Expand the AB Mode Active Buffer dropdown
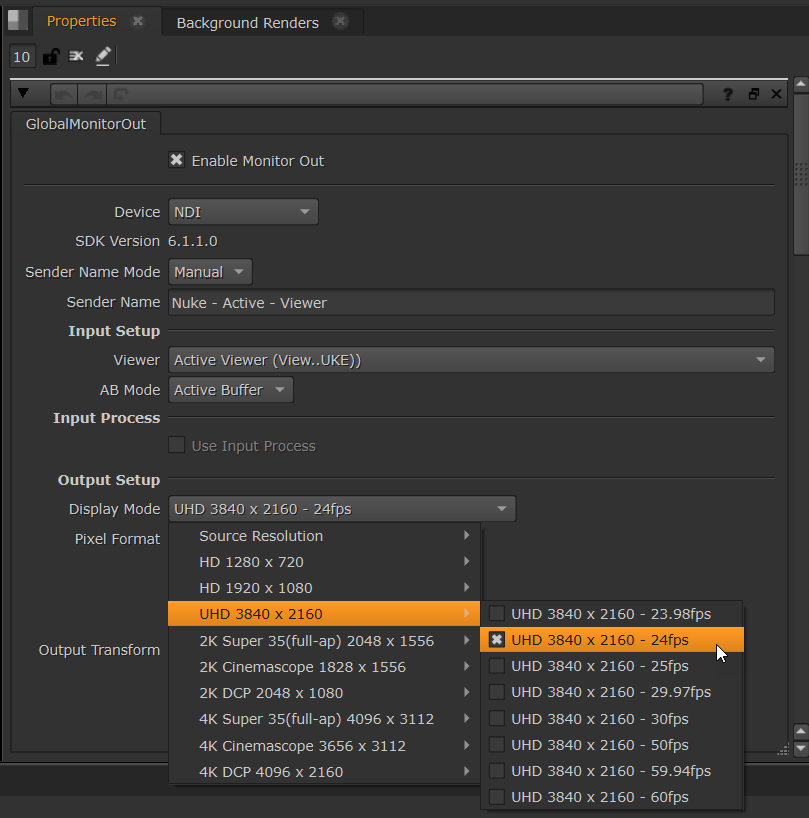The width and height of the screenshot is (809, 818). 231,390
